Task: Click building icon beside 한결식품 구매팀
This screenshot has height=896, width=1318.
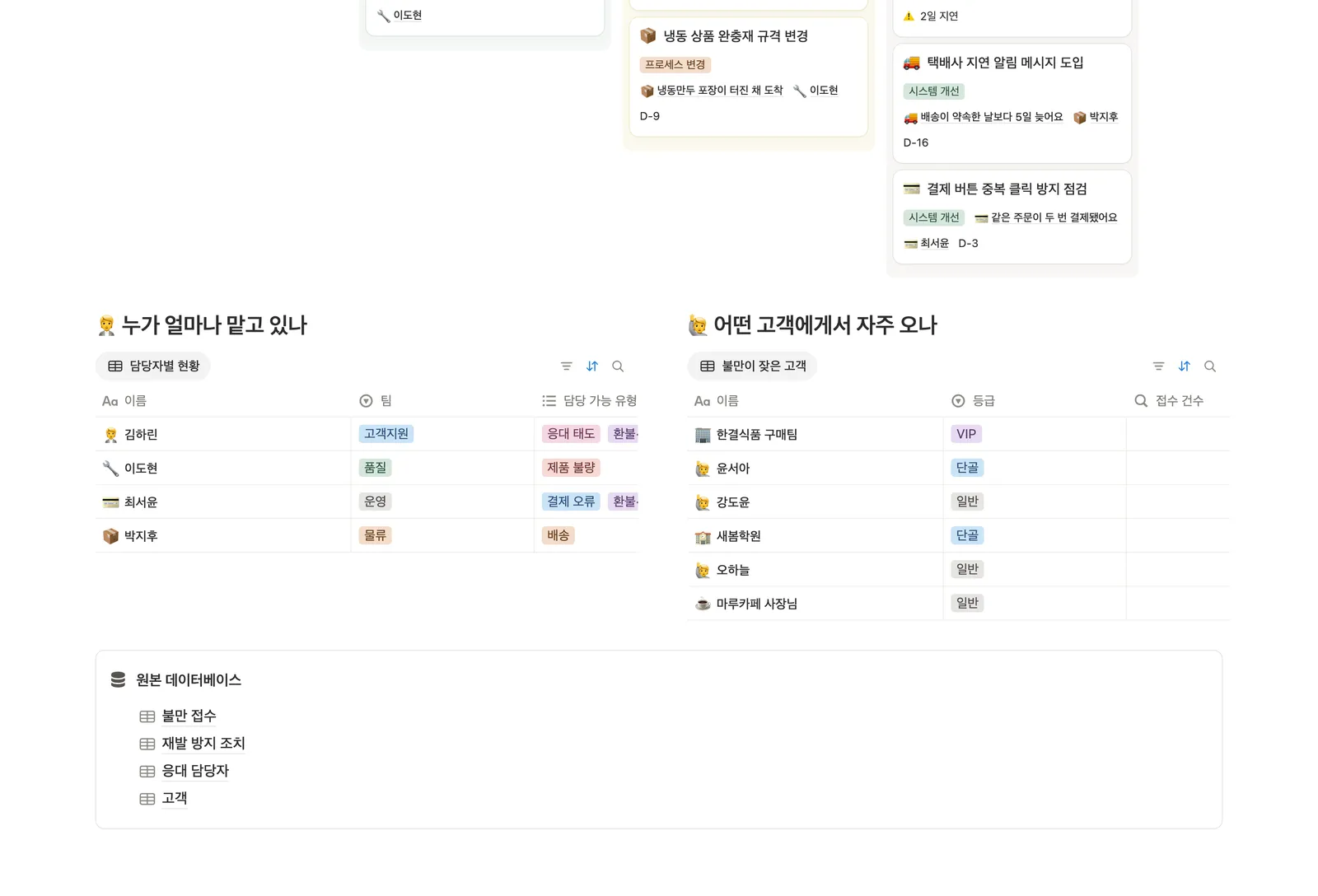Action: point(703,435)
